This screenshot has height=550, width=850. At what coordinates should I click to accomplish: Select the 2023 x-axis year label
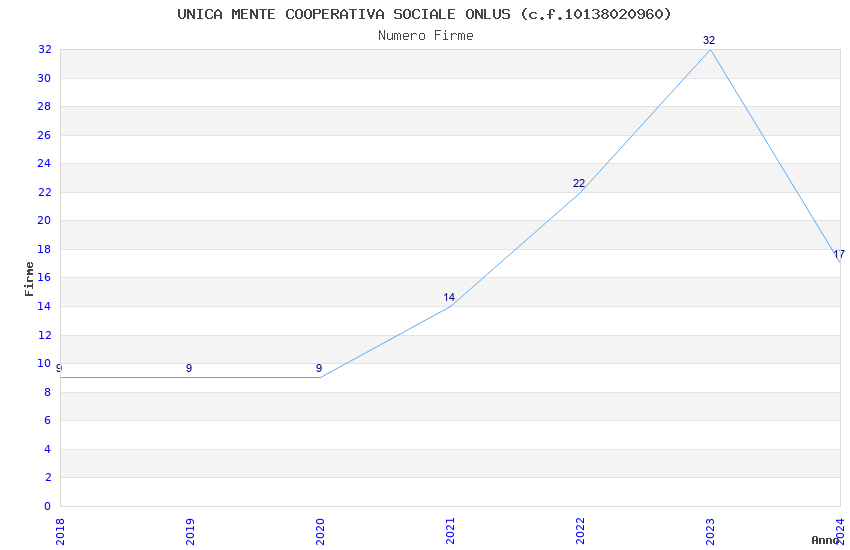coord(710,532)
